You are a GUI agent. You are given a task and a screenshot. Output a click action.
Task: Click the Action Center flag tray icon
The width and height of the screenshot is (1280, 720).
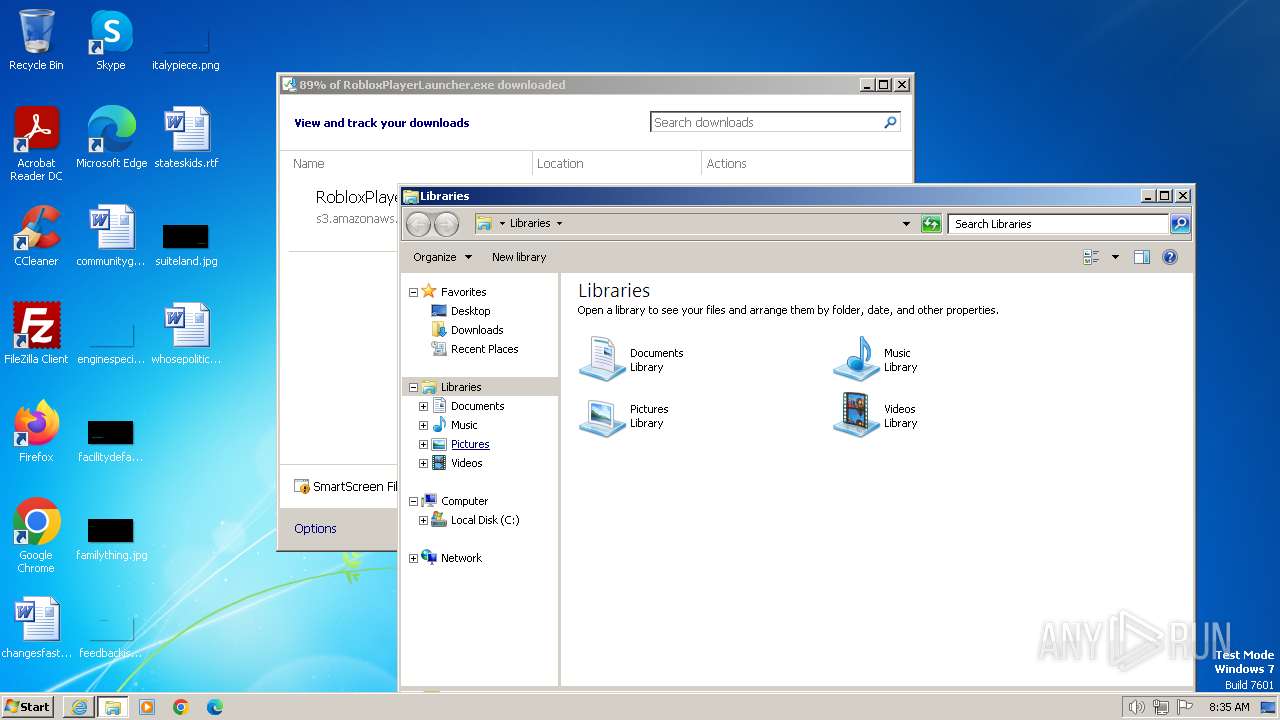click(1185, 707)
